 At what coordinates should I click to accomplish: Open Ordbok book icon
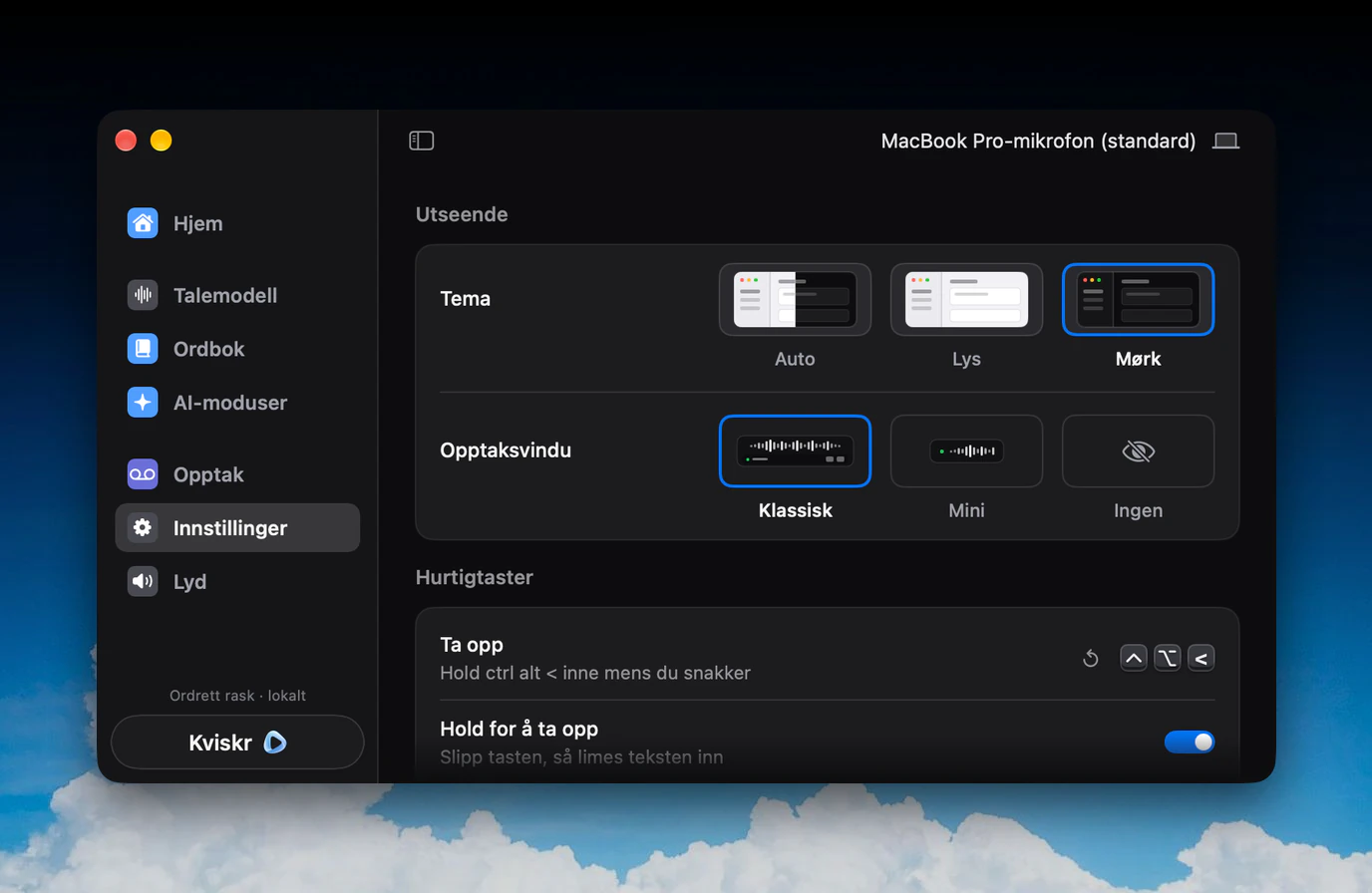click(x=143, y=349)
